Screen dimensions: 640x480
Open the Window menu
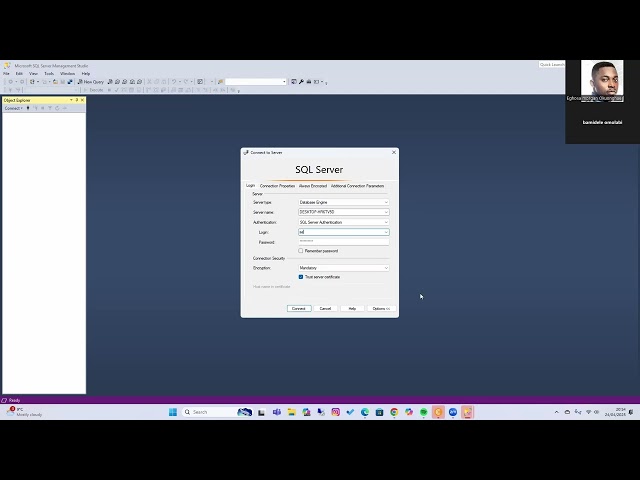[67, 73]
